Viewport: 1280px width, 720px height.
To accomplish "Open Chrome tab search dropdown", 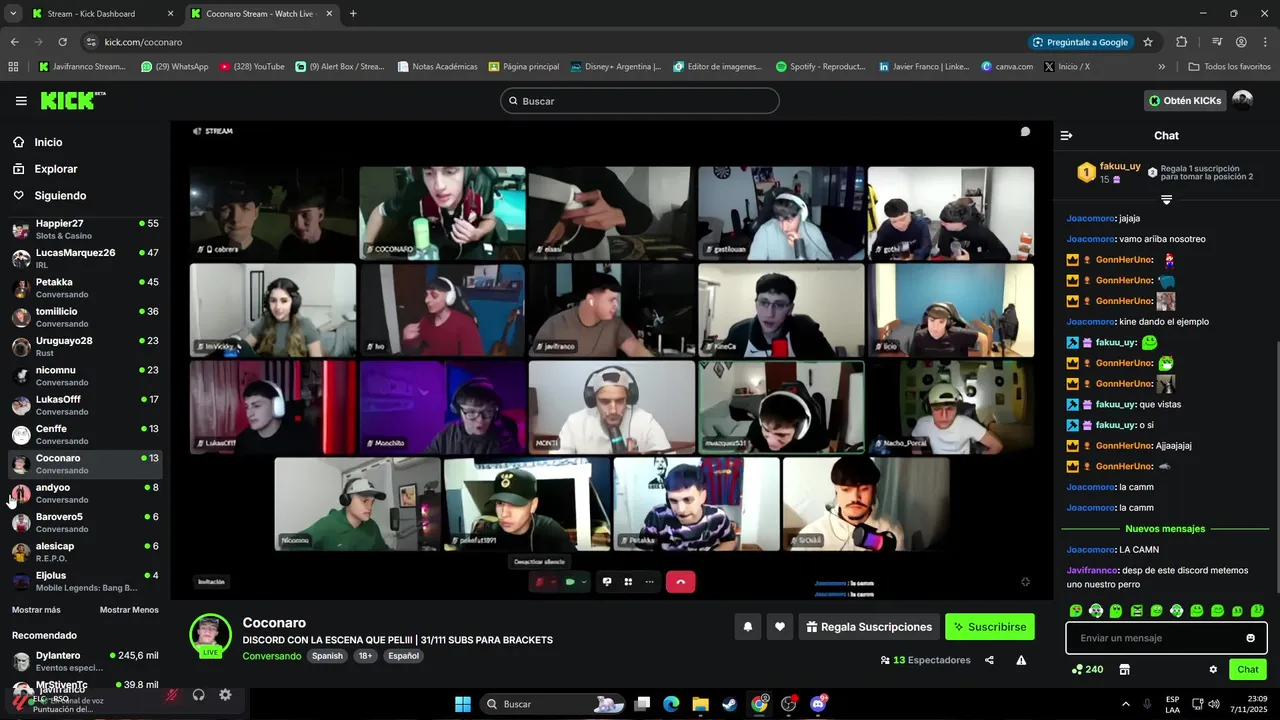I will pyautogui.click(x=13, y=14).
